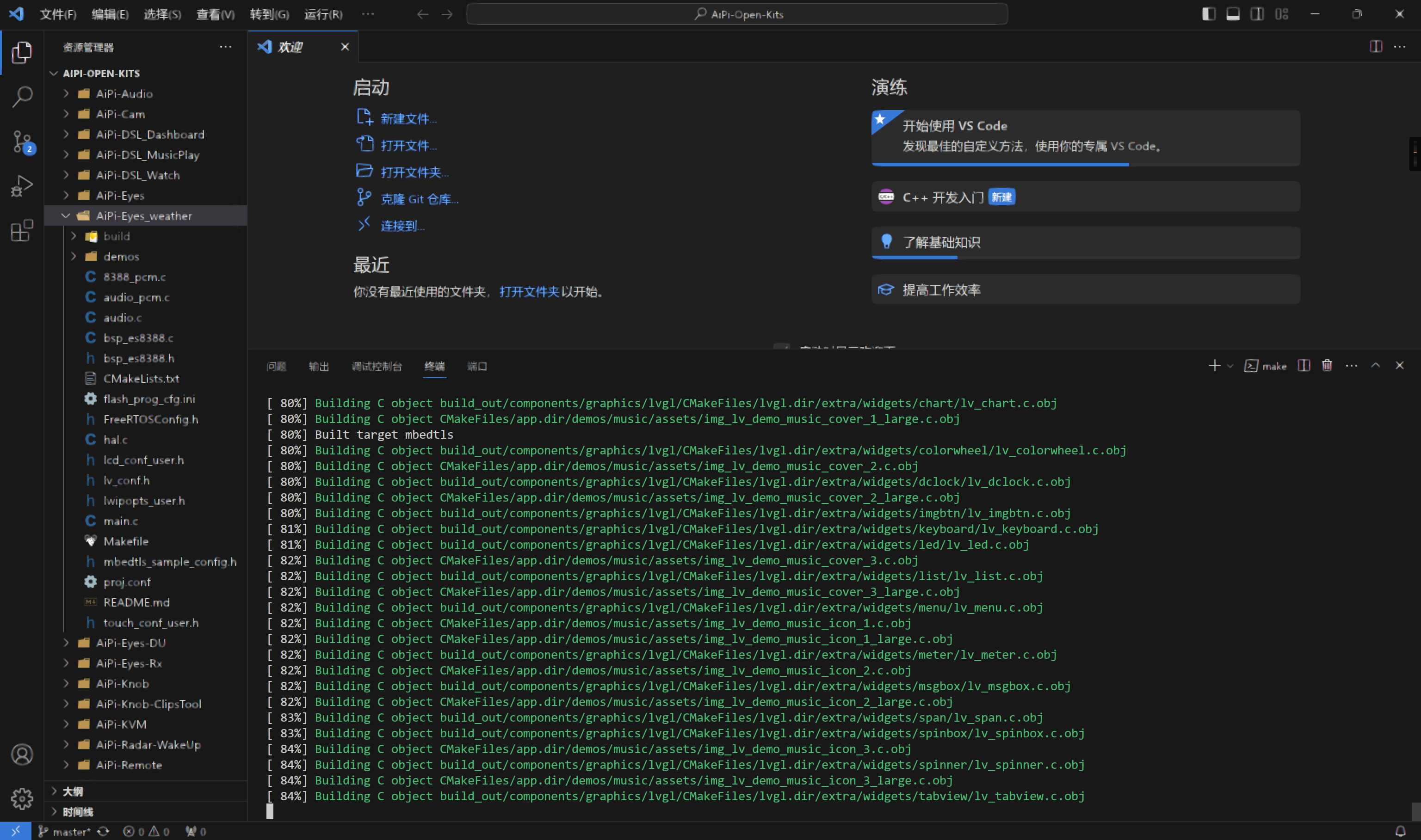Expand the 时间线 timeline section
Image resolution: width=1421 pixels, height=840 pixels.
pyautogui.click(x=146, y=812)
